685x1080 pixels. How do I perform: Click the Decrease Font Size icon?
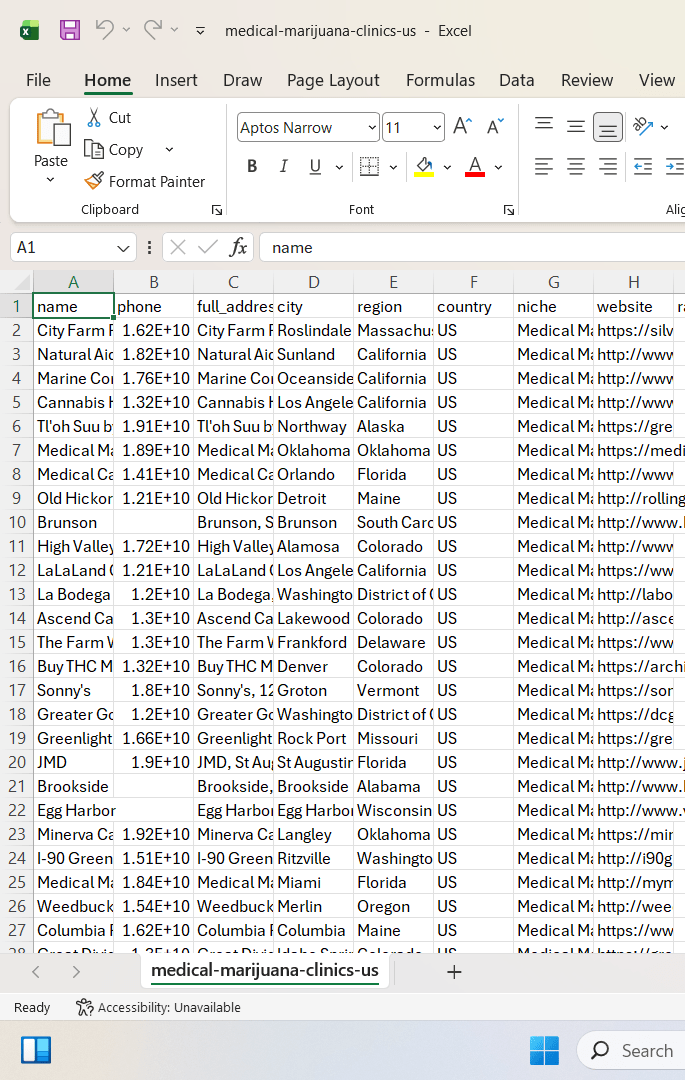pyautogui.click(x=495, y=127)
